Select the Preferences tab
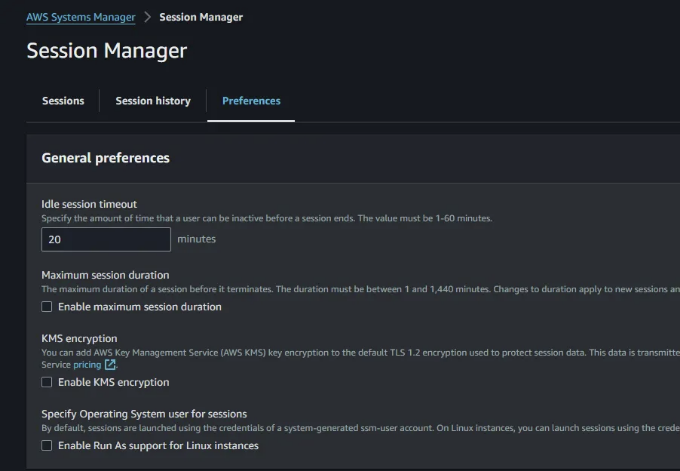 click(251, 101)
